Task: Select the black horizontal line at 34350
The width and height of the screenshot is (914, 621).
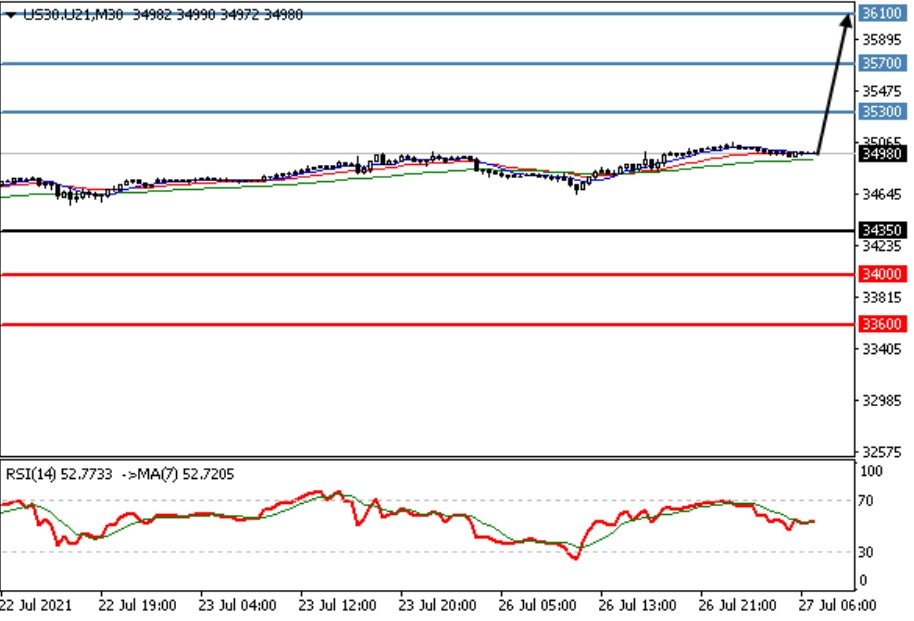Action: (427, 231)
